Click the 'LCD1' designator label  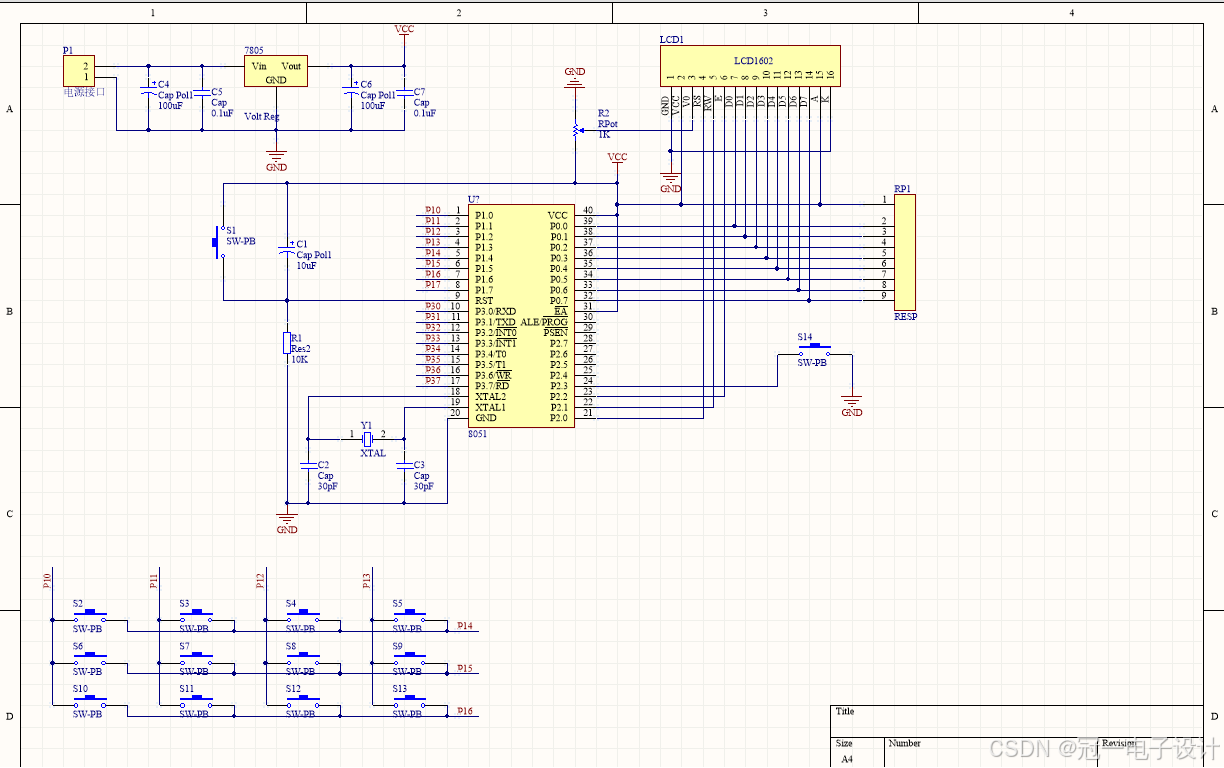click(672, 40)
